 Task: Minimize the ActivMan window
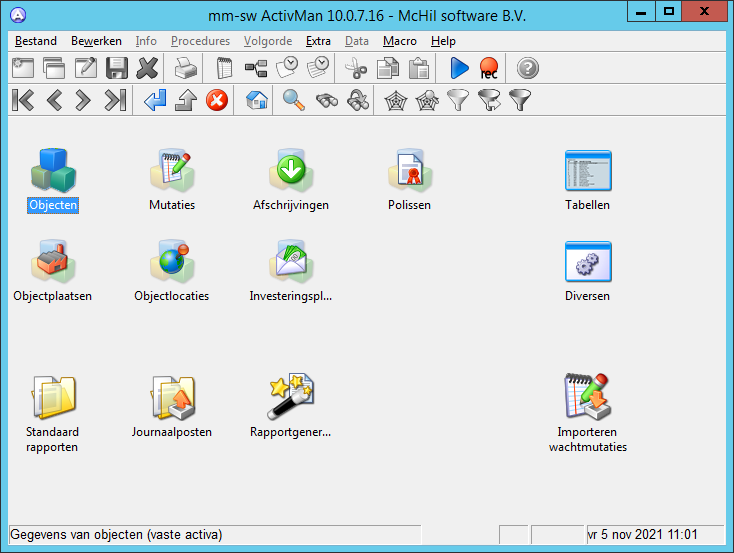(x=641, y=11)
